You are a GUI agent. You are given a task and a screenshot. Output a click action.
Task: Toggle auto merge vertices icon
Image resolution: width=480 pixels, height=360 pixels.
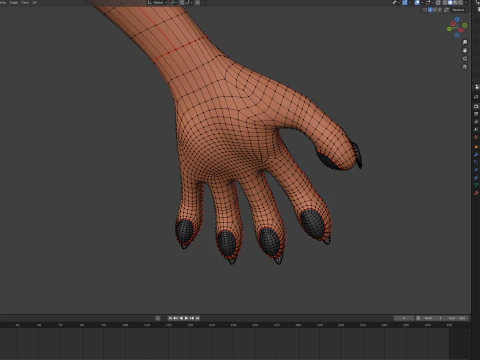(446, 10)
